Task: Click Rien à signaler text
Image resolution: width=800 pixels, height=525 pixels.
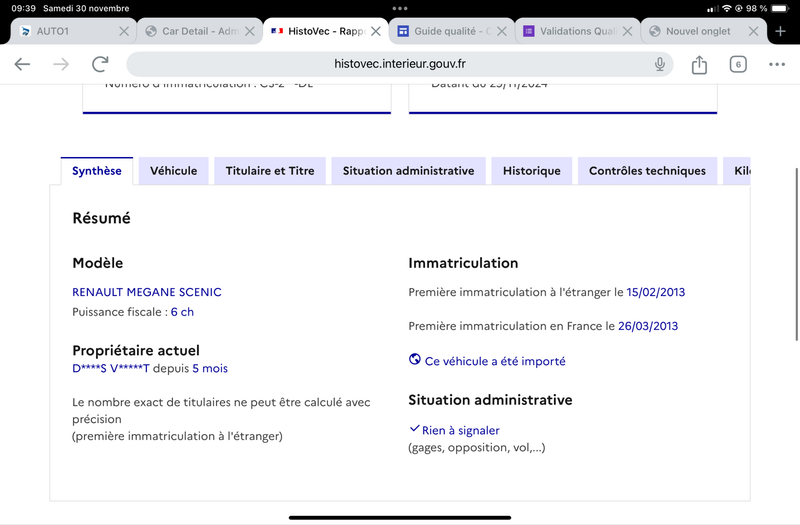Action: point(461,431)
